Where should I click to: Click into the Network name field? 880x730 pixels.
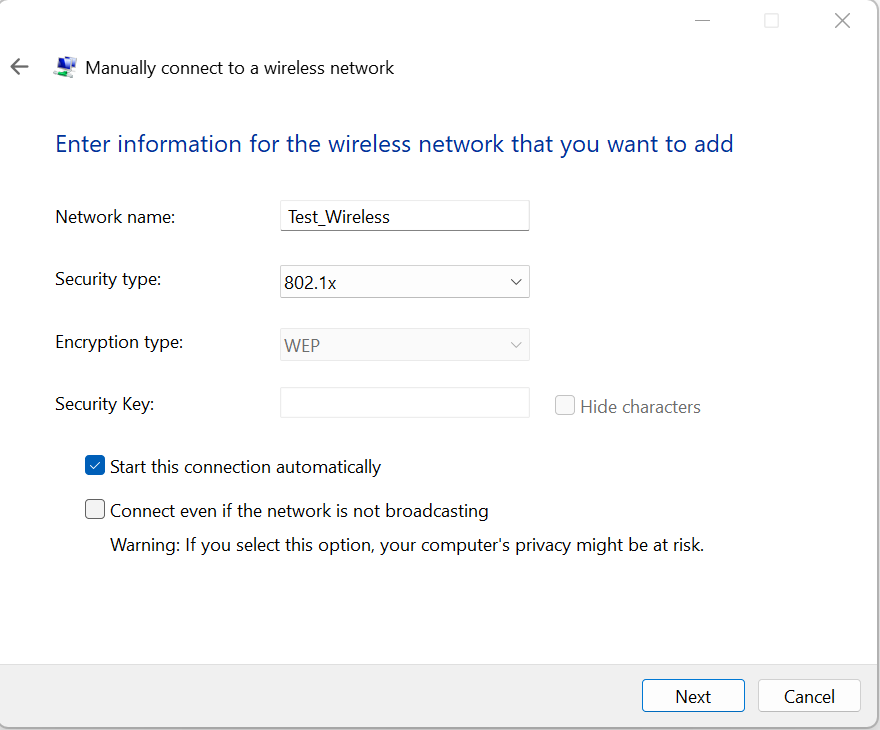click(405, 215)
